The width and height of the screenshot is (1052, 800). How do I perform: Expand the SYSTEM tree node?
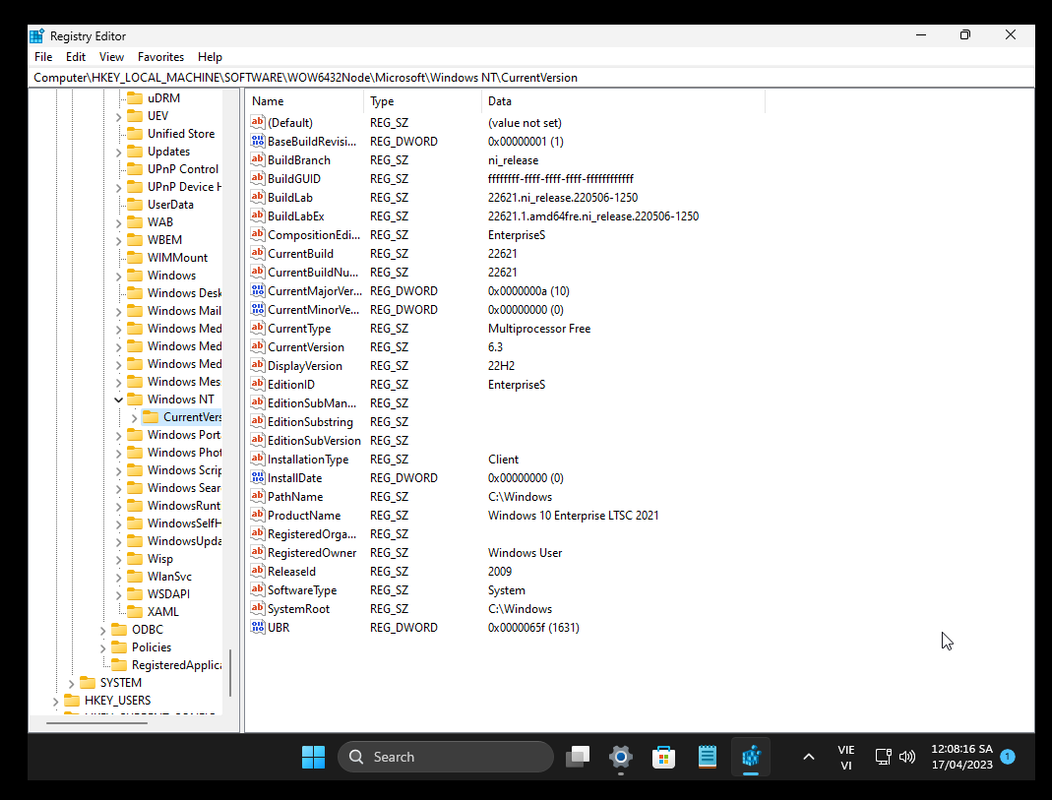click(71, 683)
